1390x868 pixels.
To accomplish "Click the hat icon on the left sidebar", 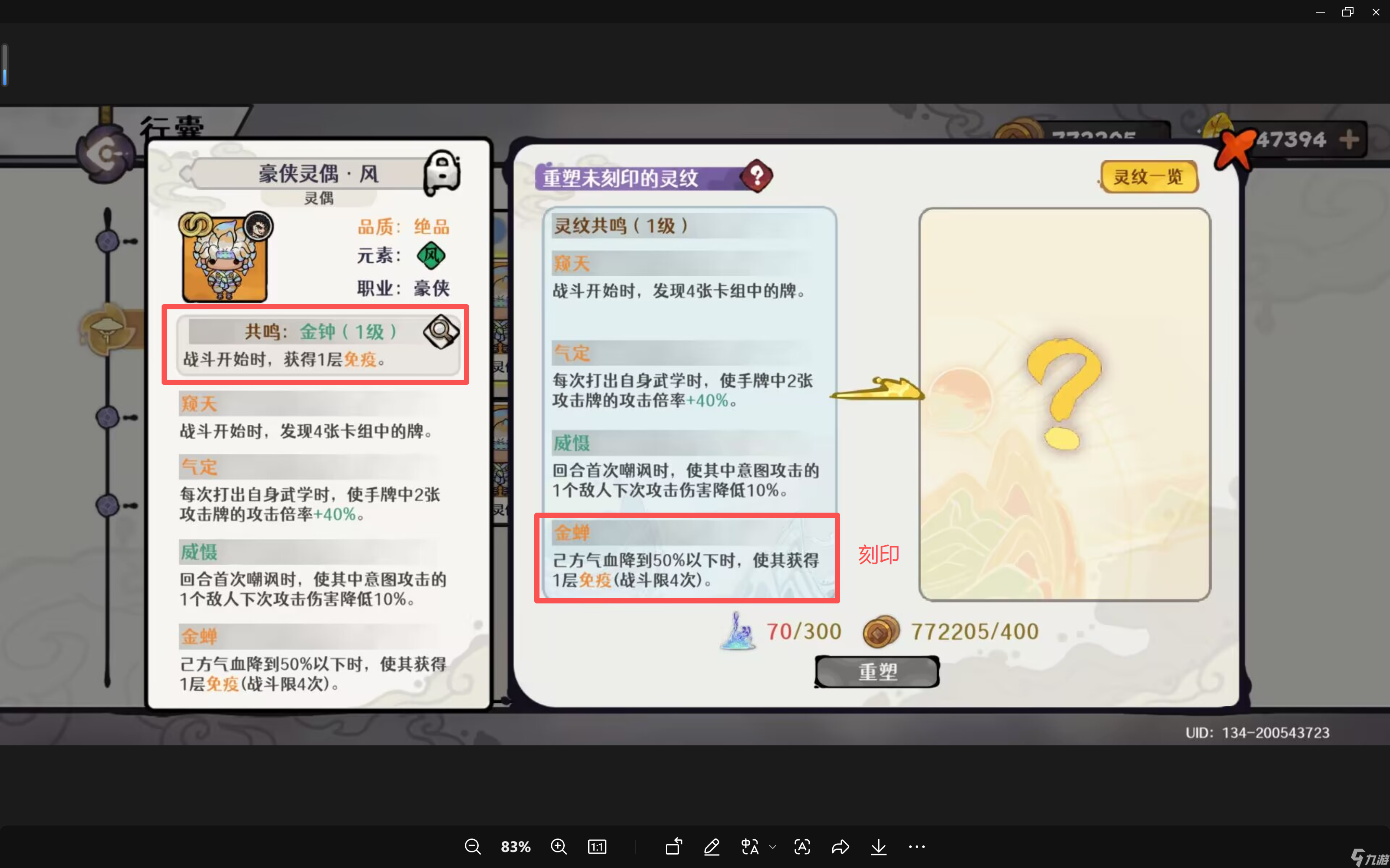I will [x=108, y=329].
